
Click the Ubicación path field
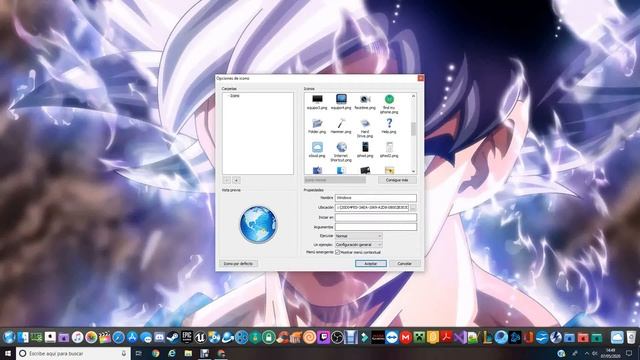[x=372, y=207]
